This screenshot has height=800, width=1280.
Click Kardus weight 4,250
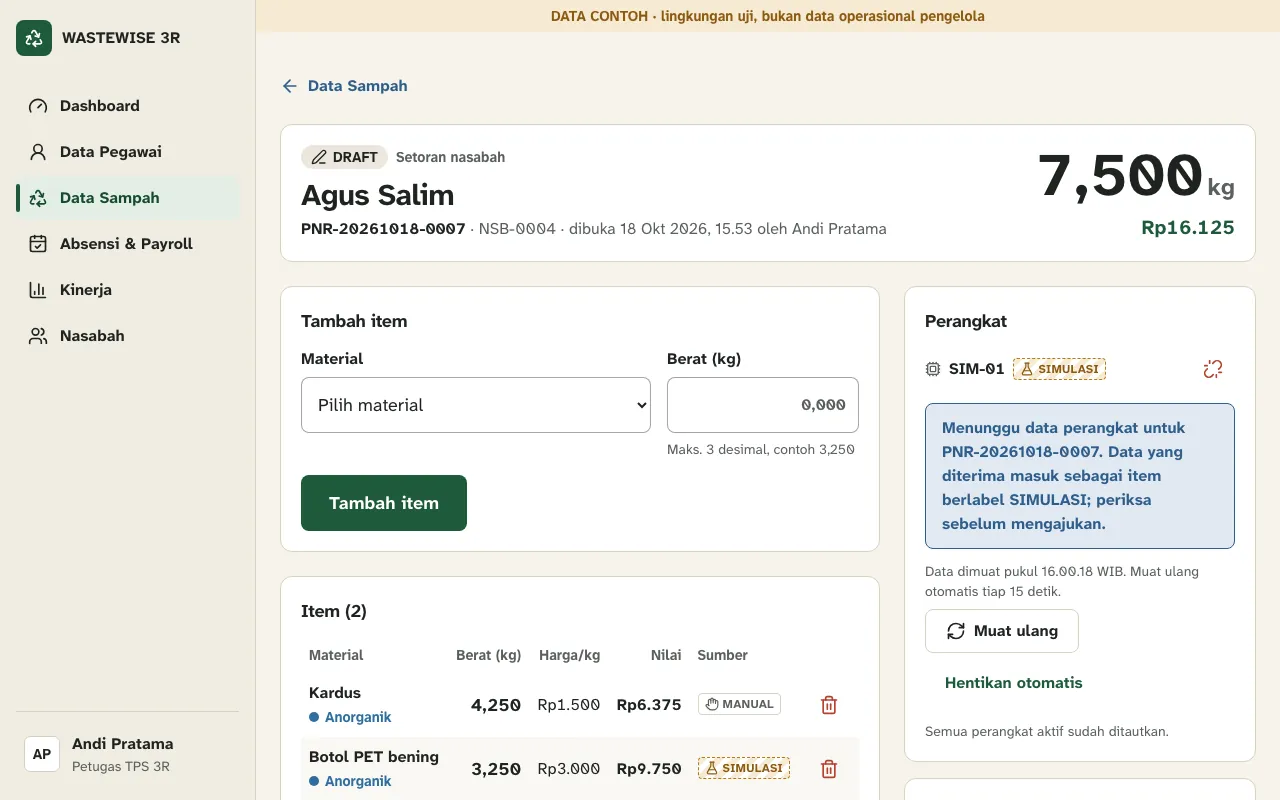[496, 705]
